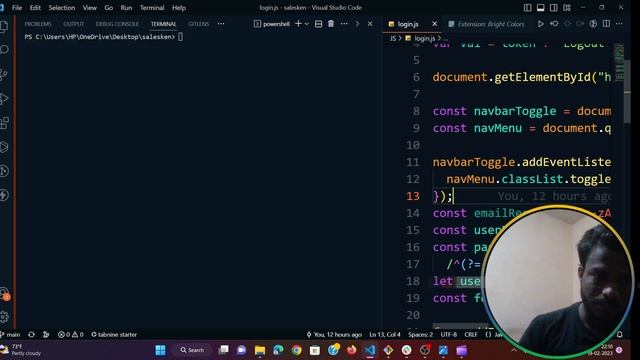640x360 pixels.
Task: Click the new terminal plus icon
Action: pos(298,24)
